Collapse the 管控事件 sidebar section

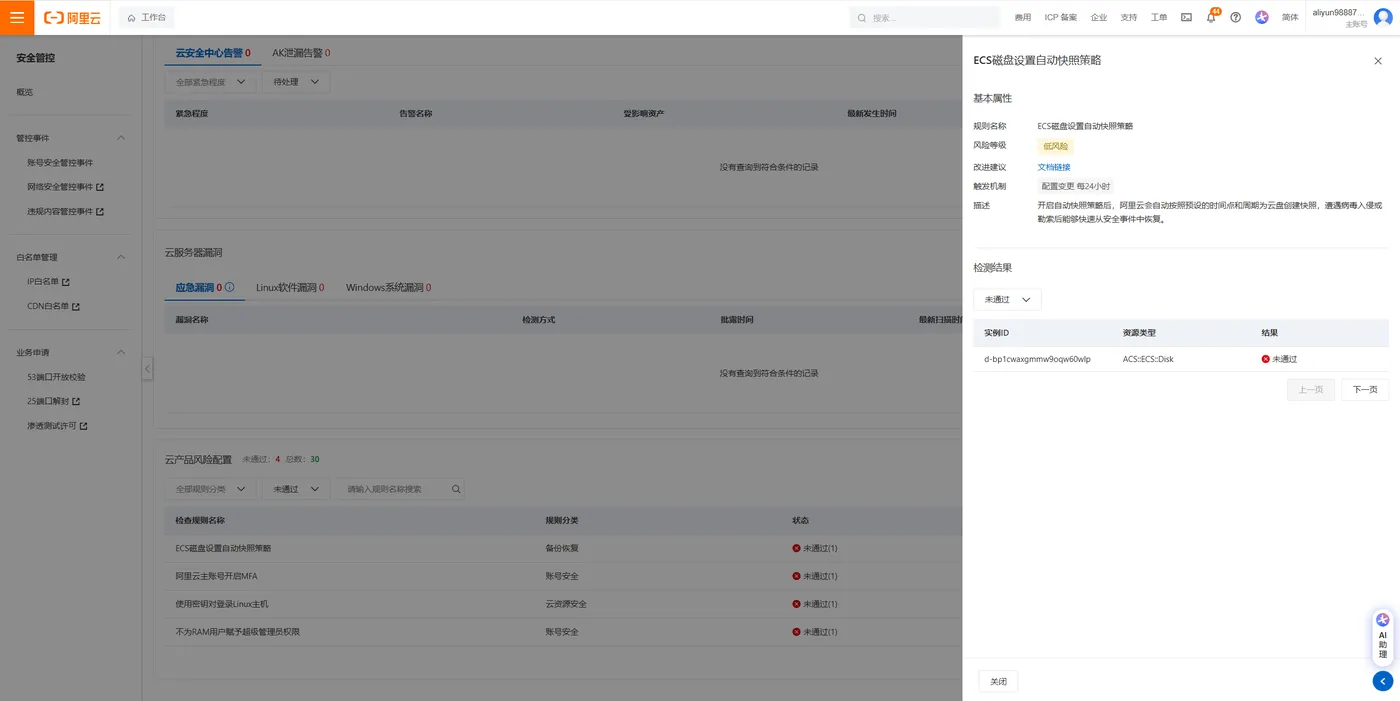[121, 138]
